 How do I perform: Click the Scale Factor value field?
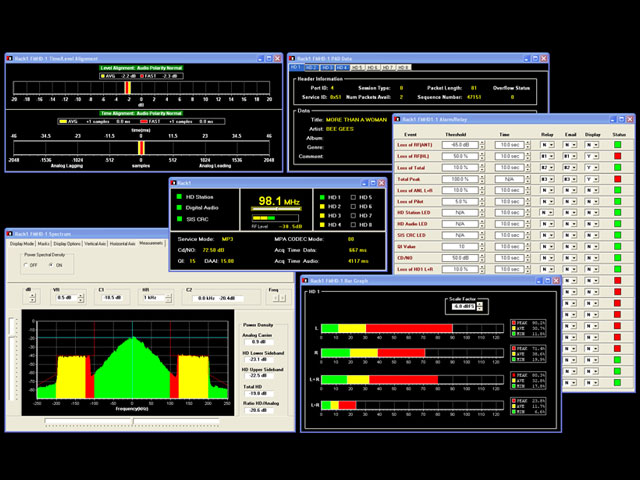pyautogui.click(x=464, y=306)
